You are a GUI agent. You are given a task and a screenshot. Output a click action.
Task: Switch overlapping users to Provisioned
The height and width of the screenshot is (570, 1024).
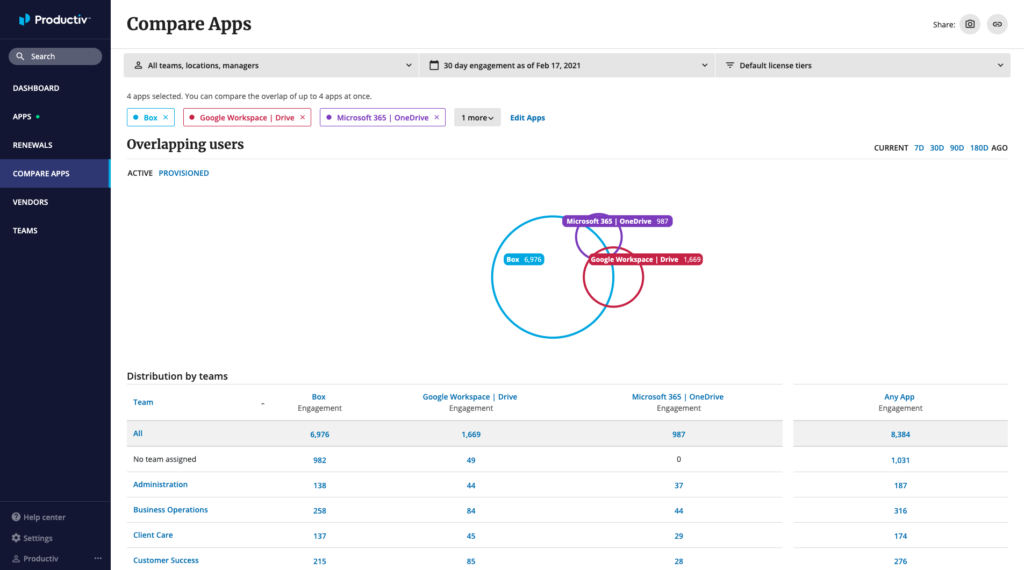coord(184,173)
